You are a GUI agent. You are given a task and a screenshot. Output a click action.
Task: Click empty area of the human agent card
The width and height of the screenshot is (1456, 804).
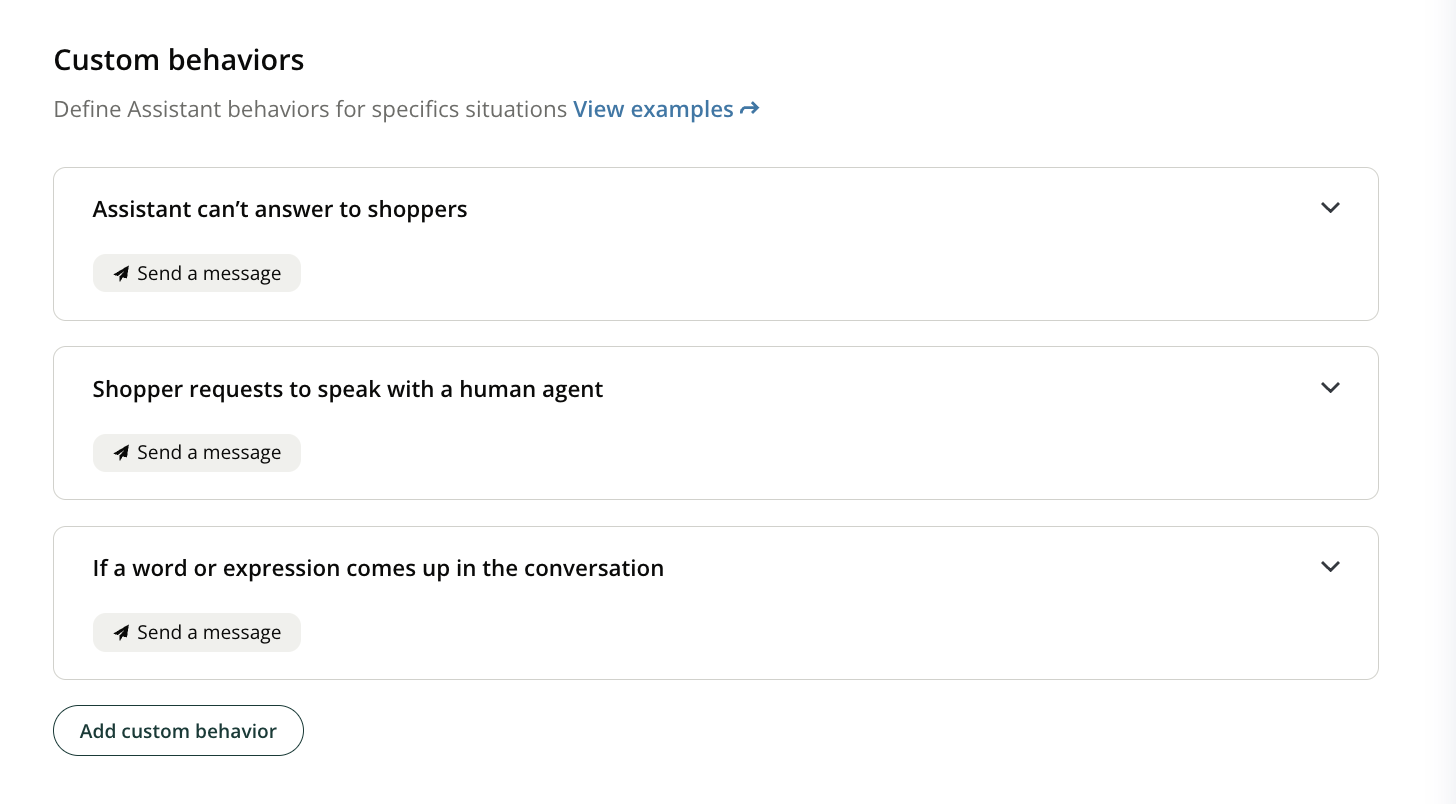800,450
